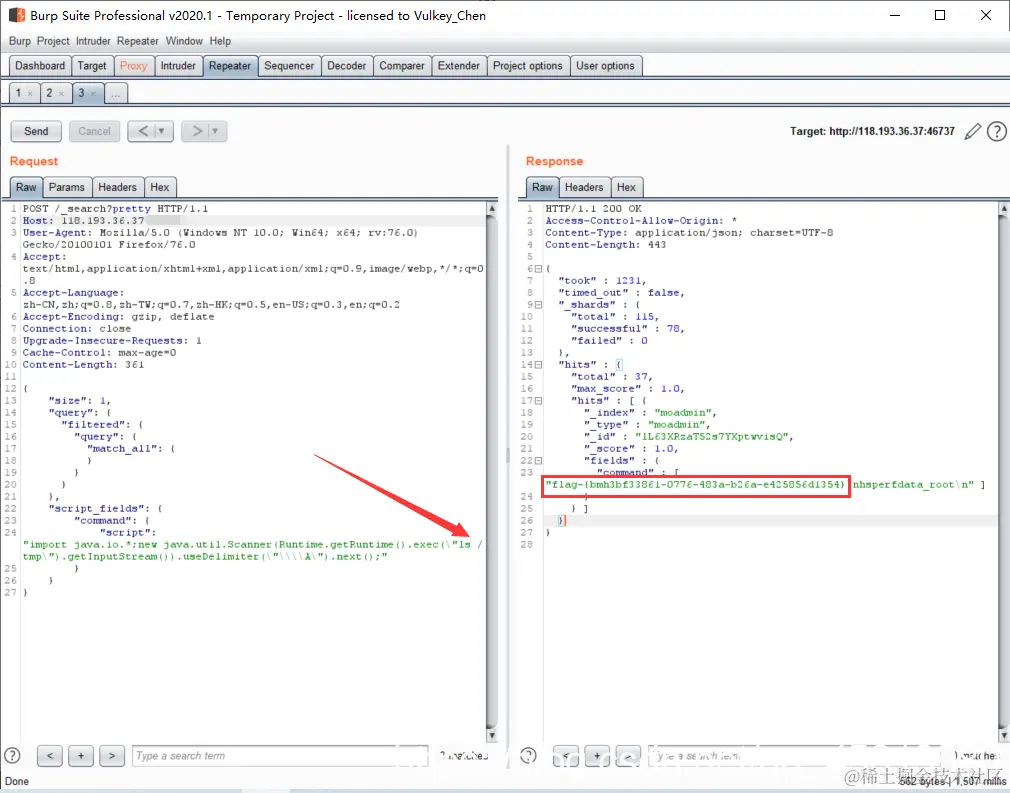
Task: Click the Burp Suite title bar icon
Action: tap(16, 15)
